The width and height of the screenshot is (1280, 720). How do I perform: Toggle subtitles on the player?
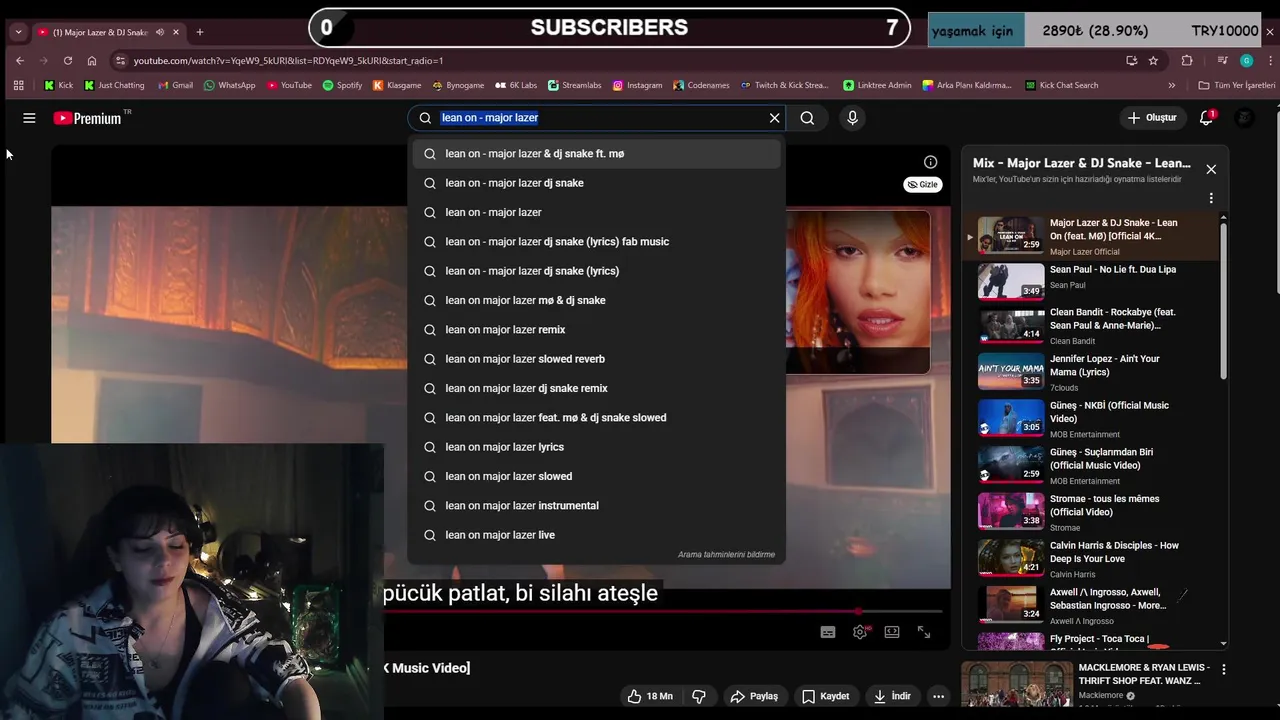828,632
